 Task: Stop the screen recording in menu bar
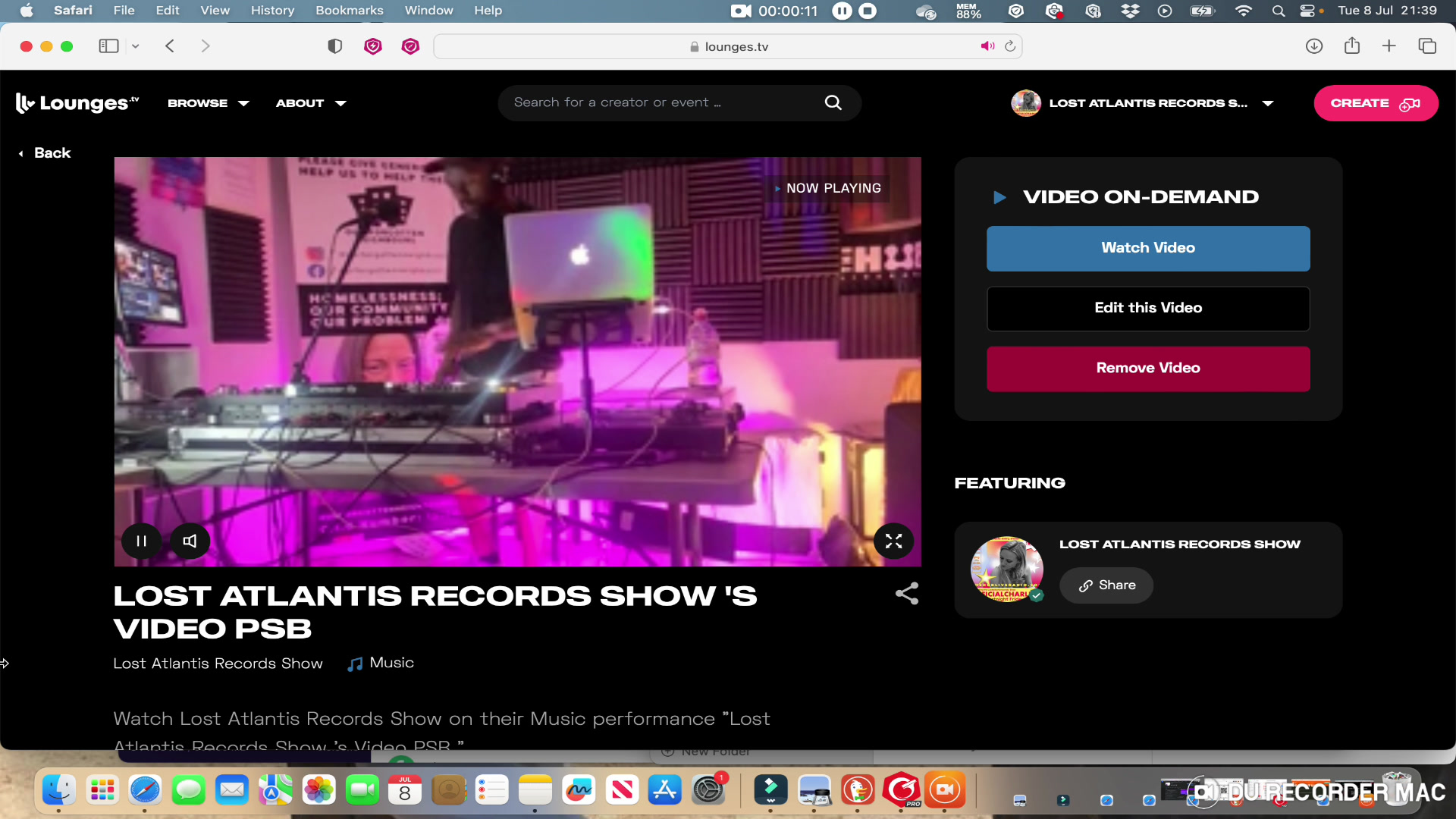point(868,11)
